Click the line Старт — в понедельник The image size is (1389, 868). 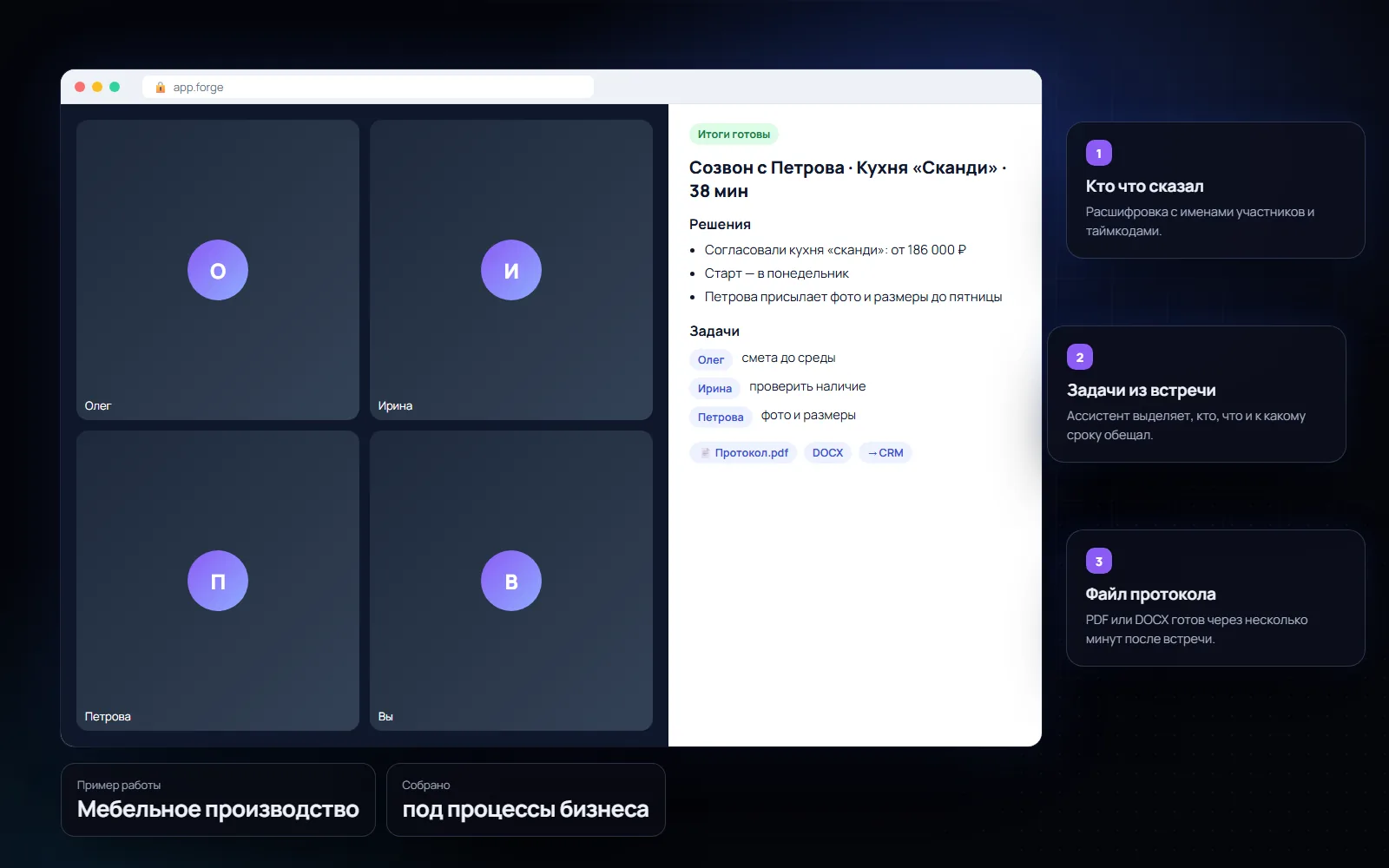coord(777,273)
